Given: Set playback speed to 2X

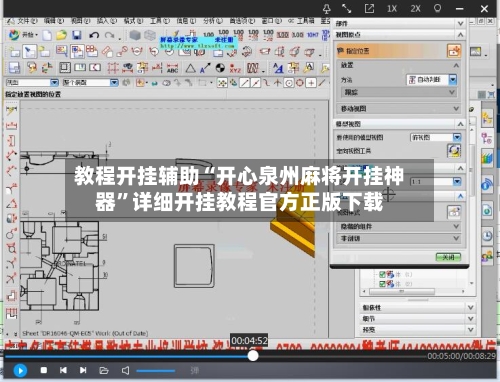Looking at the screenshot, I should [415, 8].
